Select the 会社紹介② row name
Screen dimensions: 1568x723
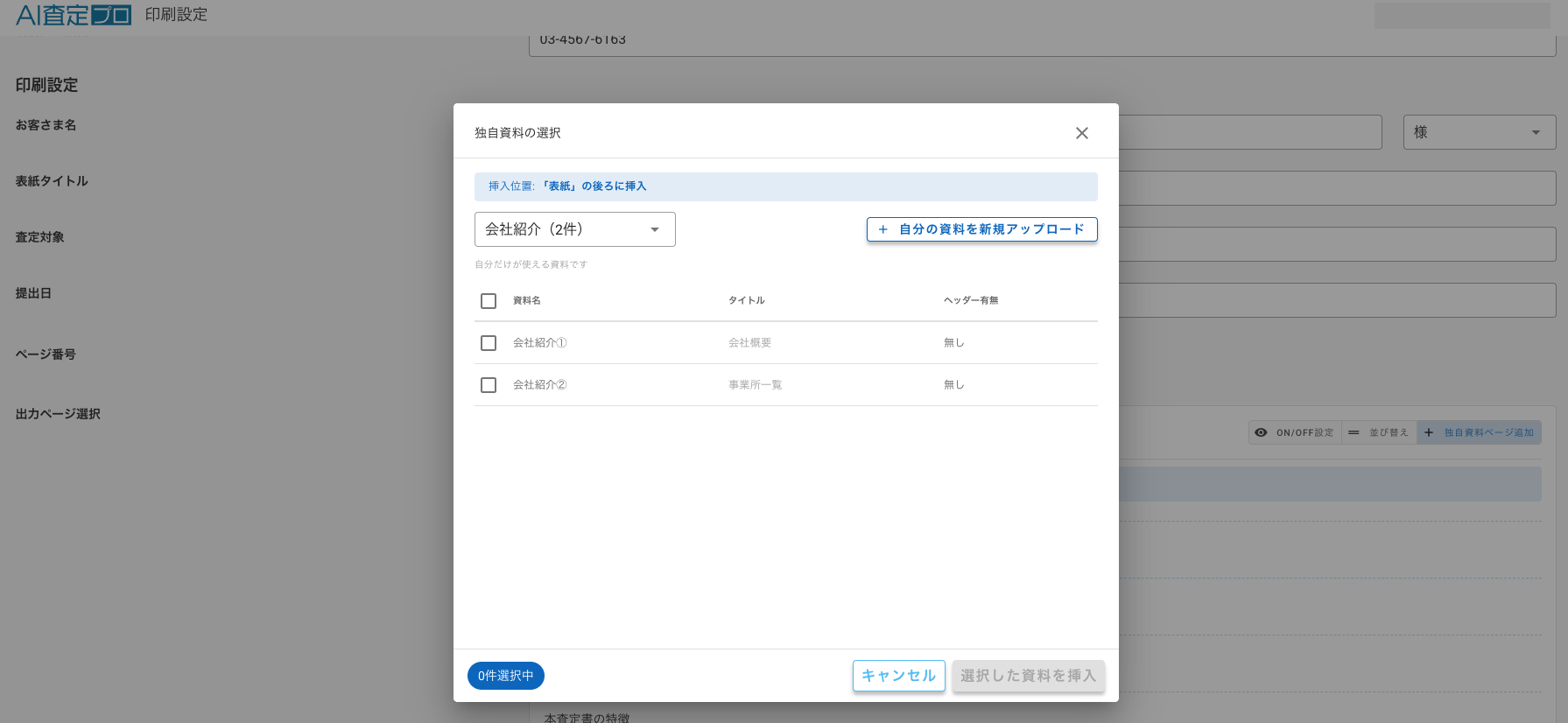[x=540, y=385]
